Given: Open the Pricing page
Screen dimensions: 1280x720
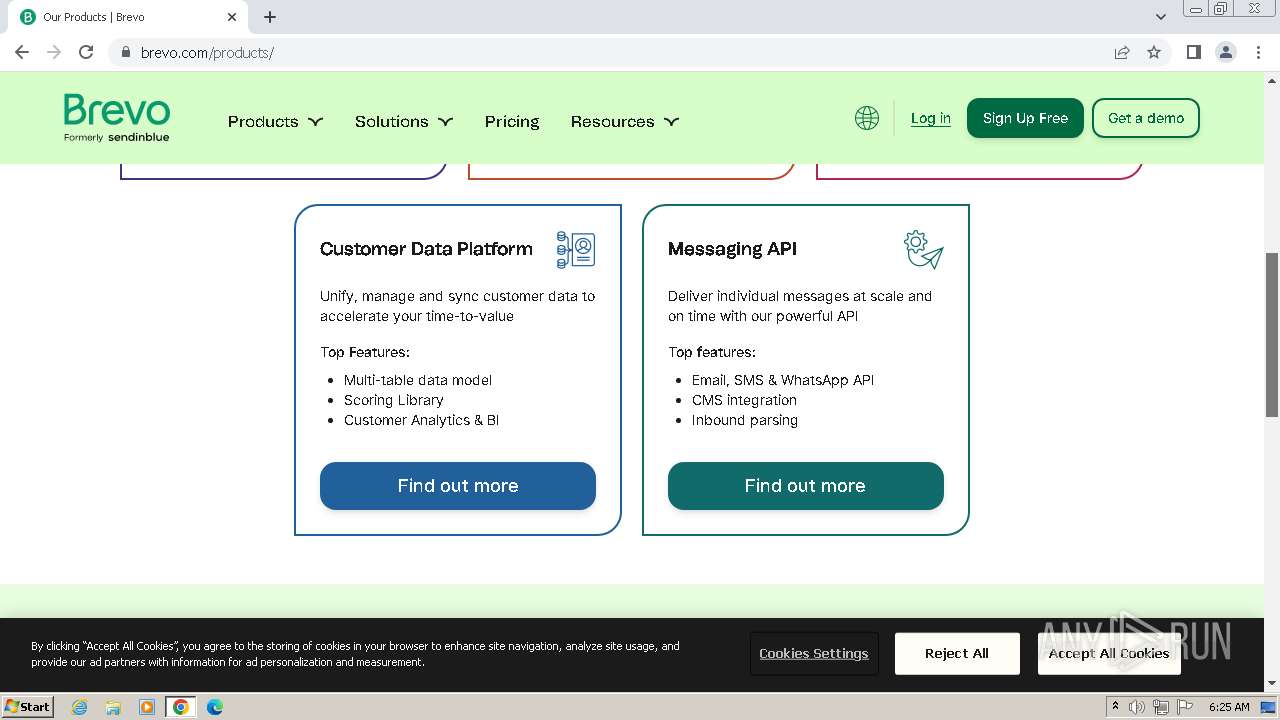Looking at the screenshot, I should [512, 121].
